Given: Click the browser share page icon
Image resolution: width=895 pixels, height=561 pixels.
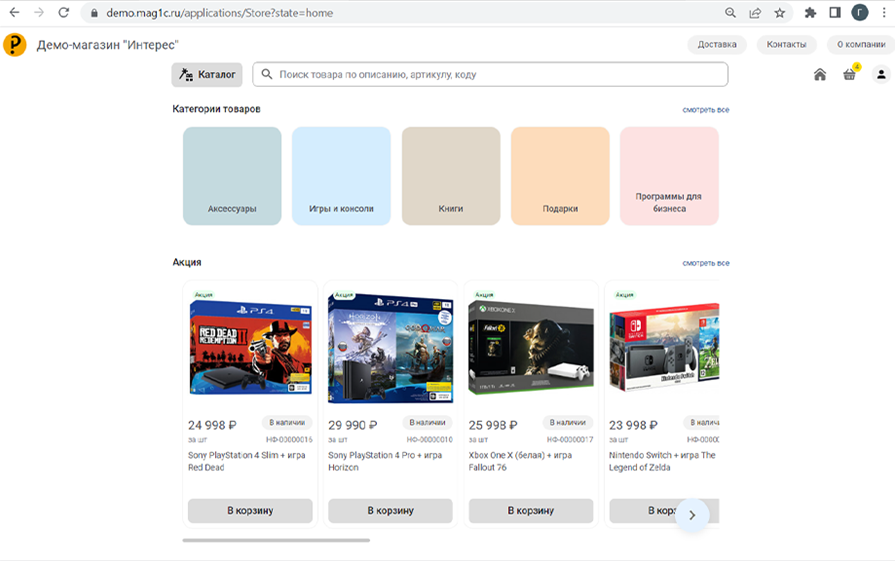Looking at the screenshot, I should click(x=755, y=13).
